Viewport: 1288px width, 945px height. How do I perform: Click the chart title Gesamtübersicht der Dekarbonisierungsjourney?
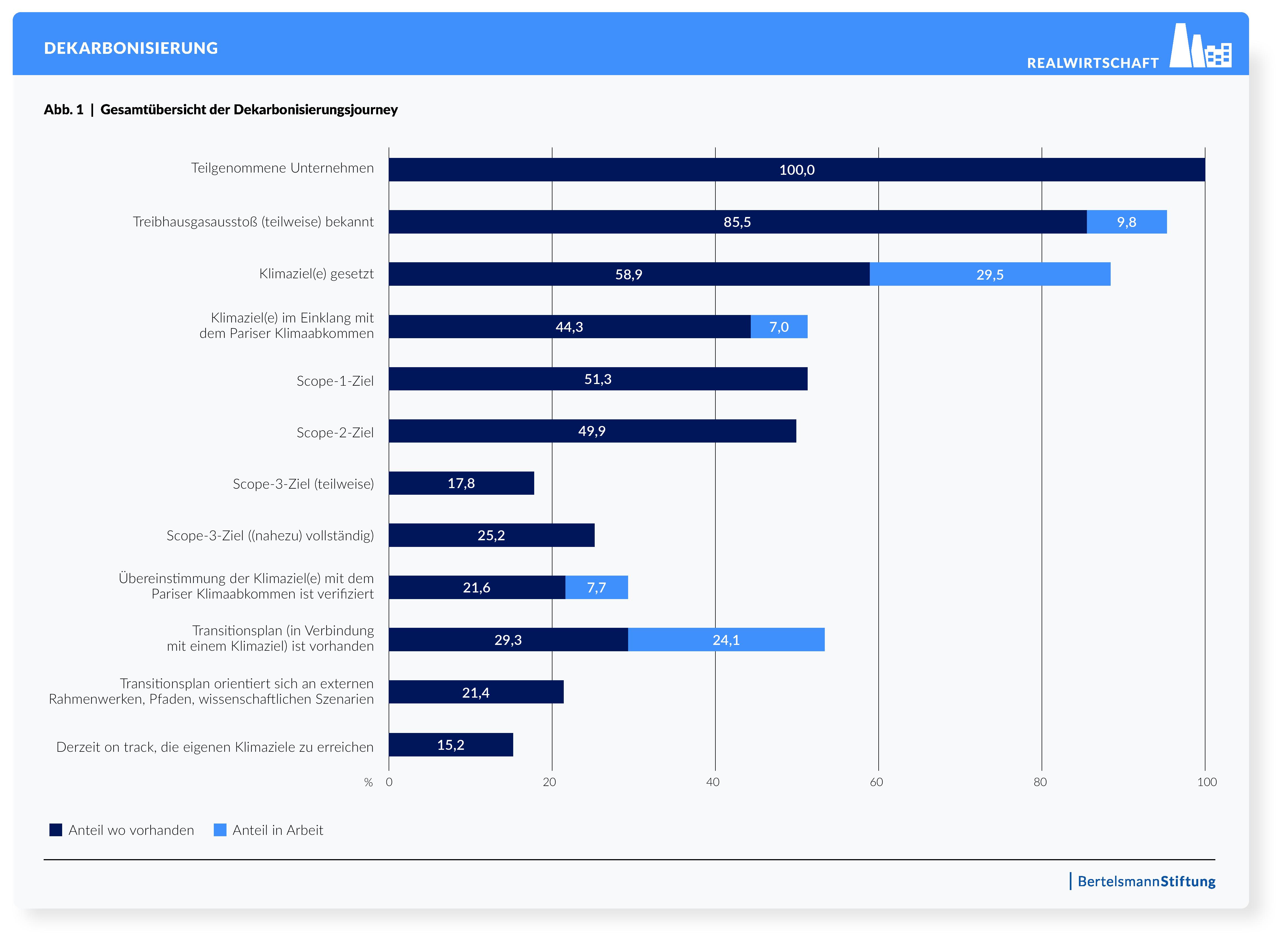tap(249, 110)
